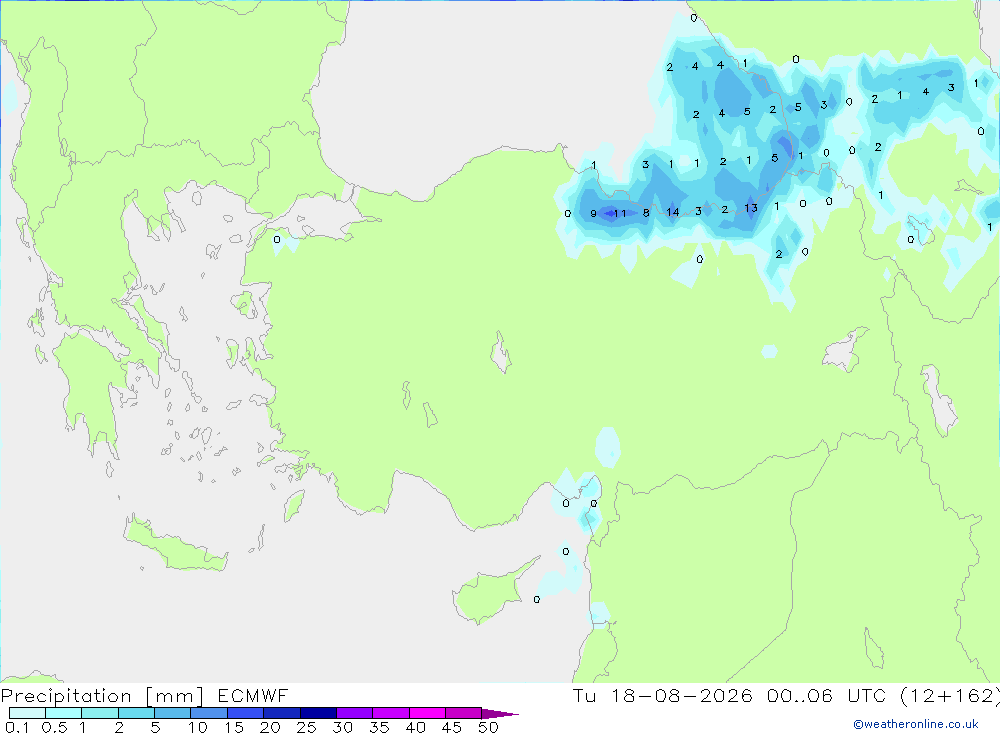
Task: Click the 2–5 mm legend color swatch
Action: (136, 713)
